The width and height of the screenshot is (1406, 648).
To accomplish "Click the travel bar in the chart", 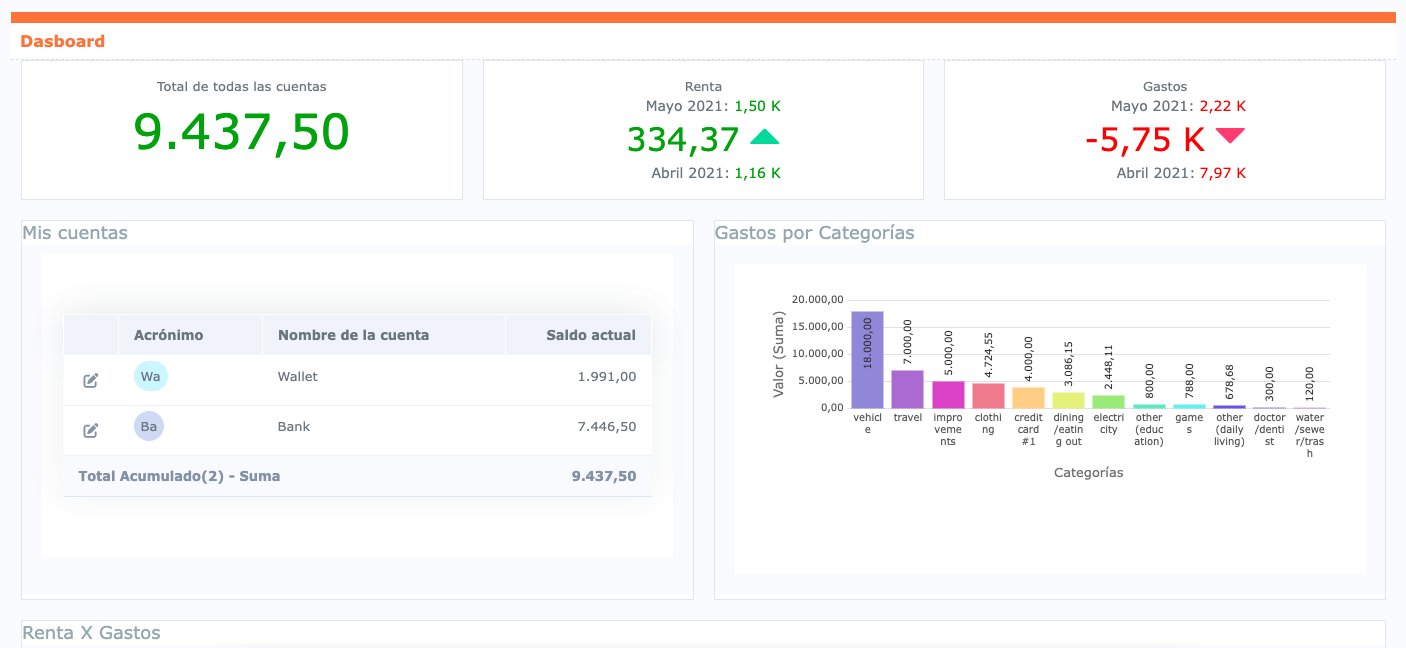I will 907,389.
